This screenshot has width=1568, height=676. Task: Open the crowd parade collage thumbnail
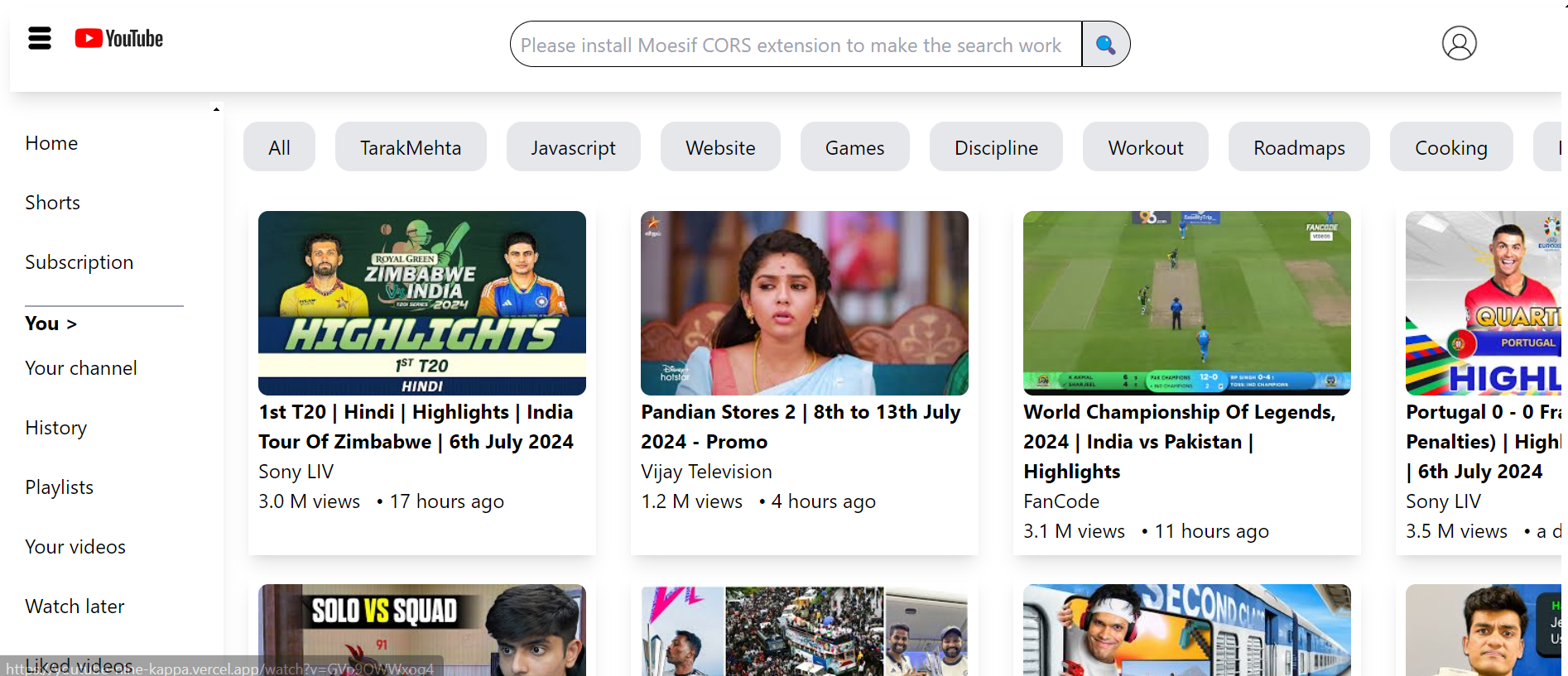coord(805,630)
